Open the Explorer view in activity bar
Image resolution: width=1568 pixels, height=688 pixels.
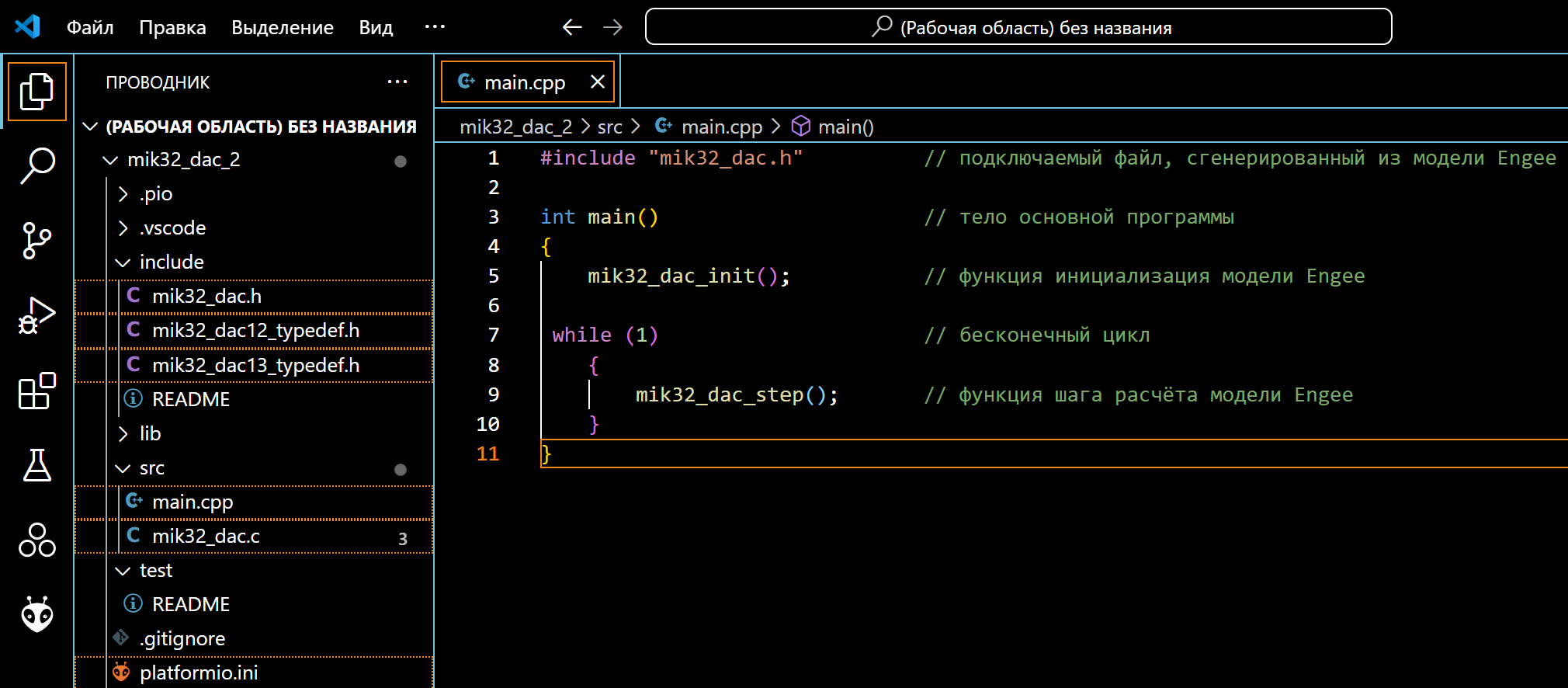coord(36,92)
